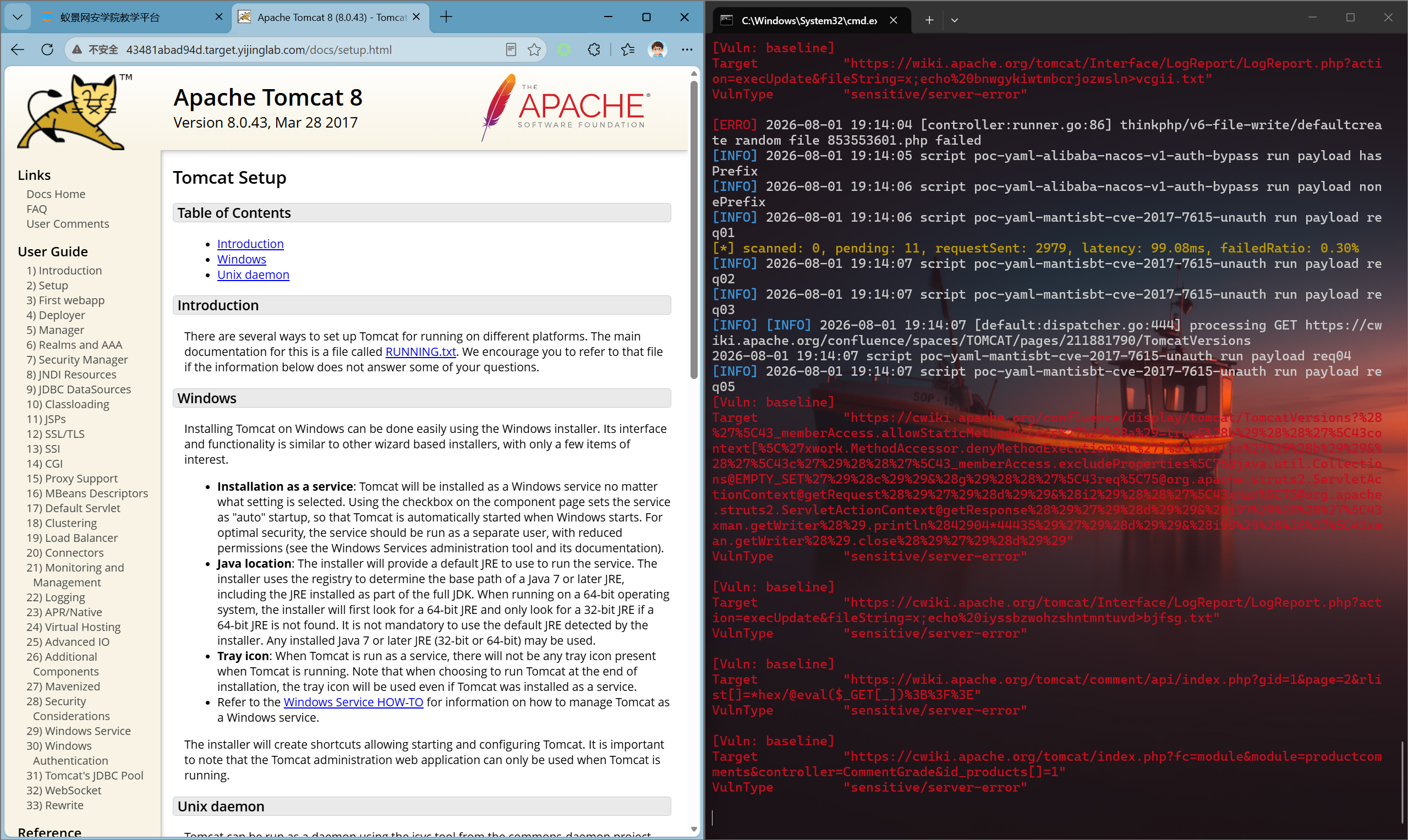
Task: Open the RUNNING.txt link
Action: coord(421,352)
